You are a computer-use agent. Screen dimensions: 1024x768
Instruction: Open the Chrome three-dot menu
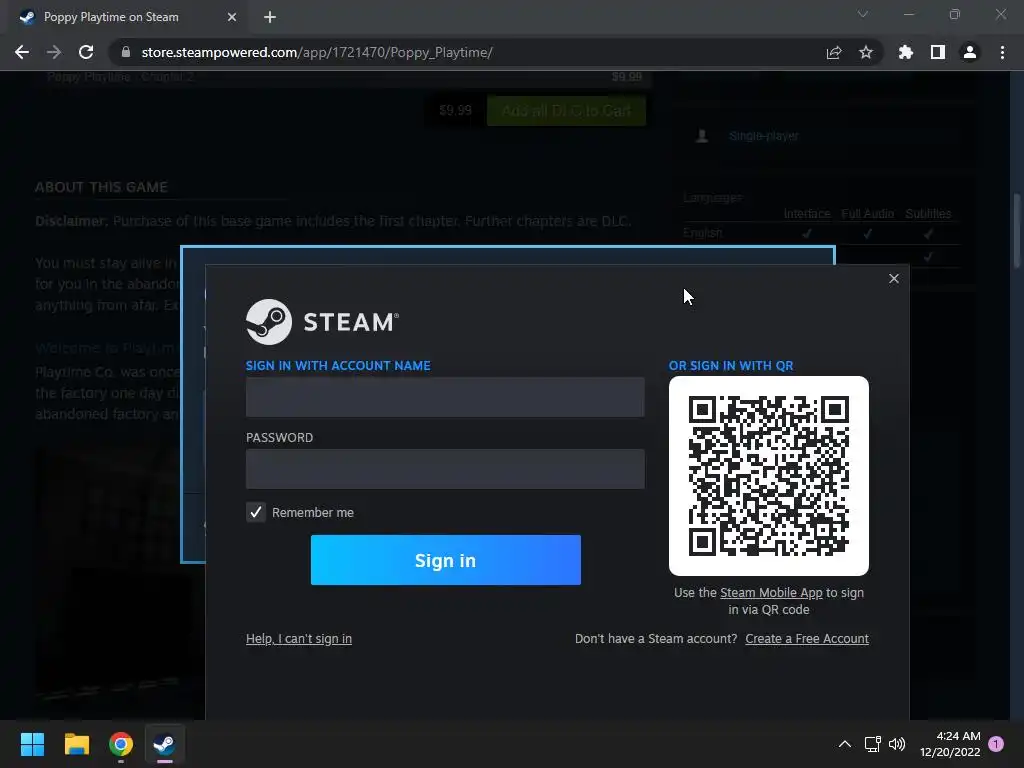pyautogui.click(x=1002, y=52)
